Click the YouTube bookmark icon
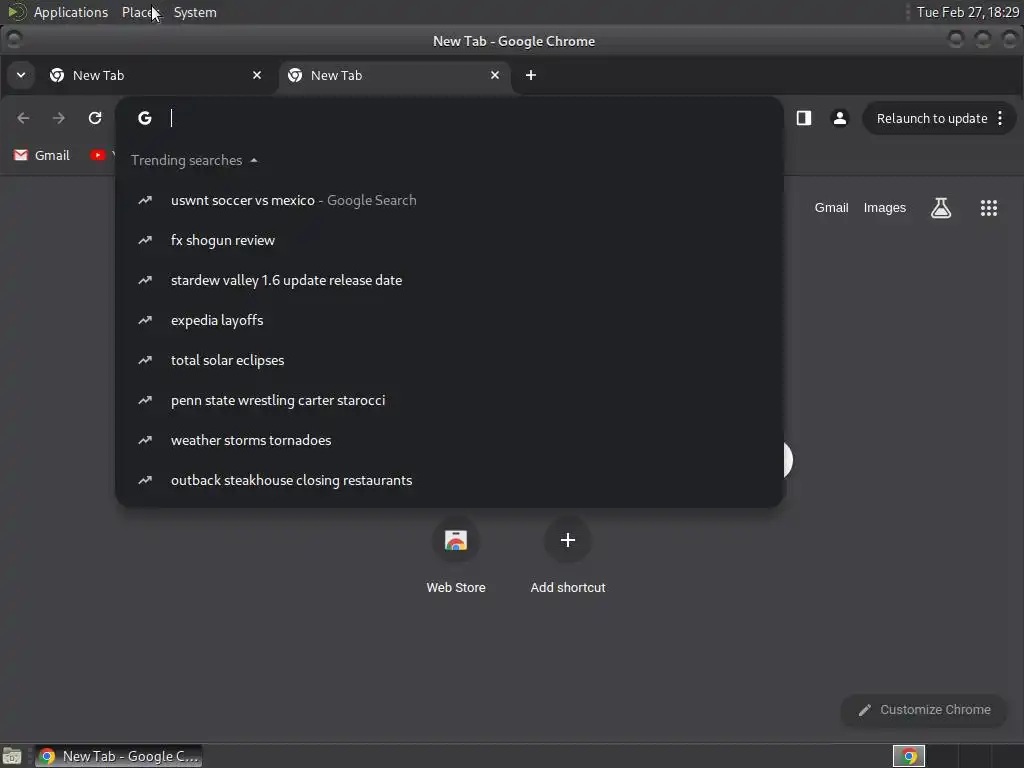1024x768 pixels. 97,155
